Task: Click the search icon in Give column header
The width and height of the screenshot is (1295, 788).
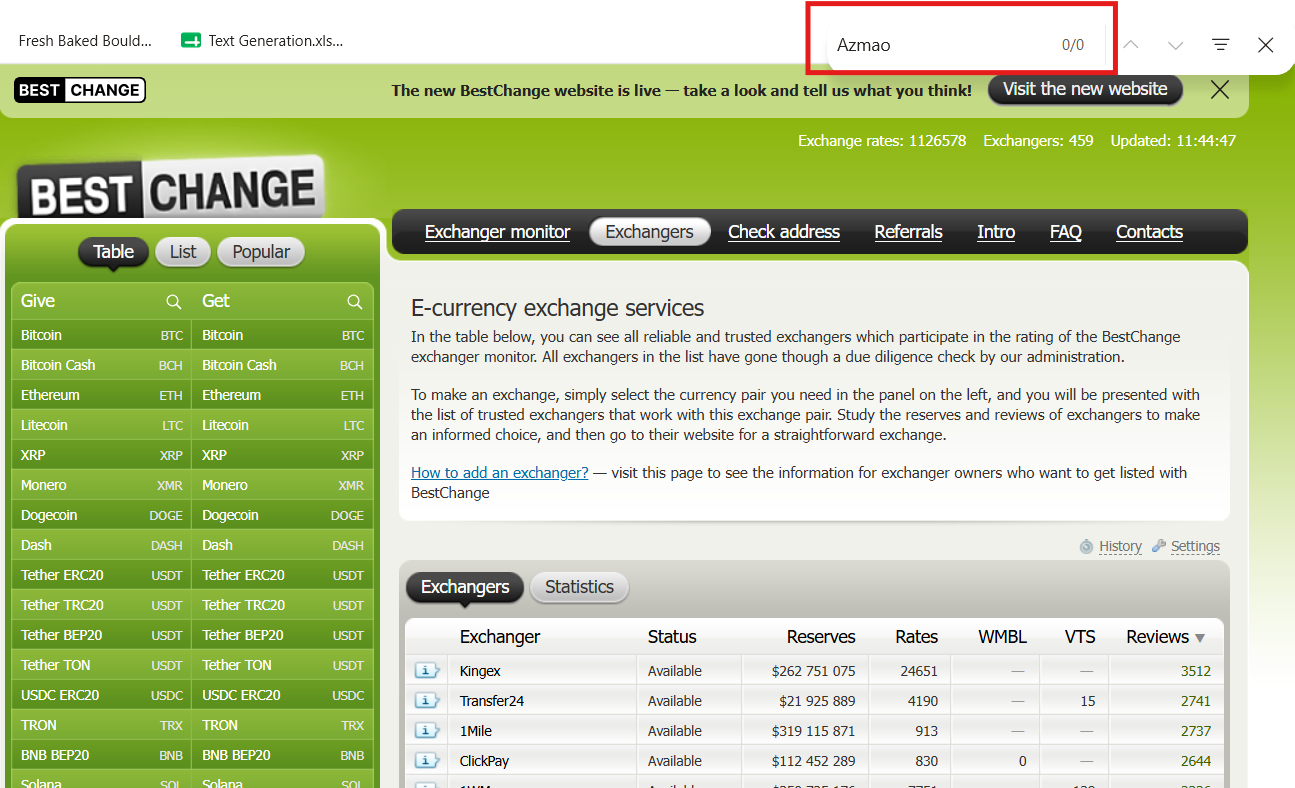Action: point(174,301)
